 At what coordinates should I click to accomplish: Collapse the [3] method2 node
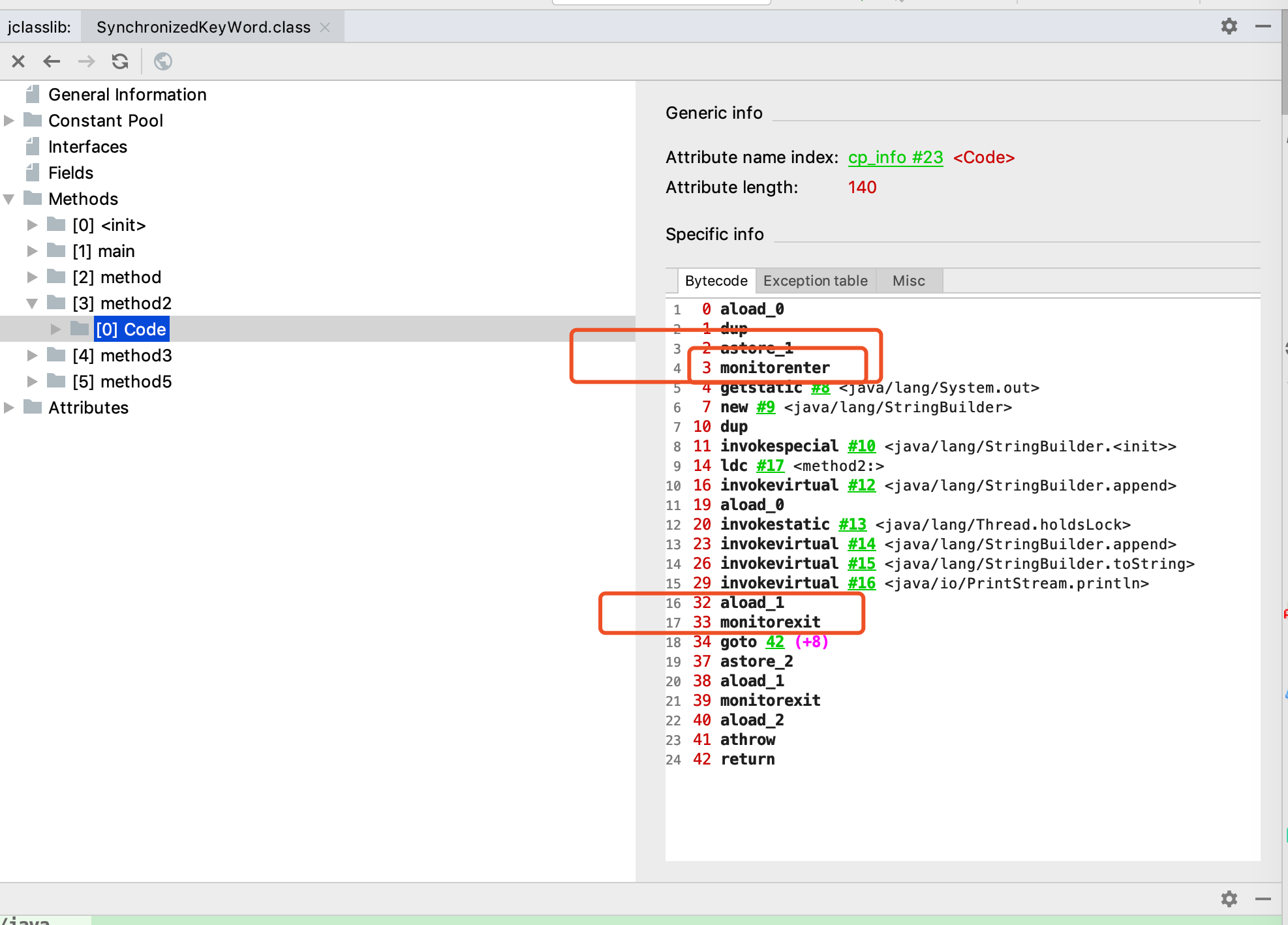point(33,303)
